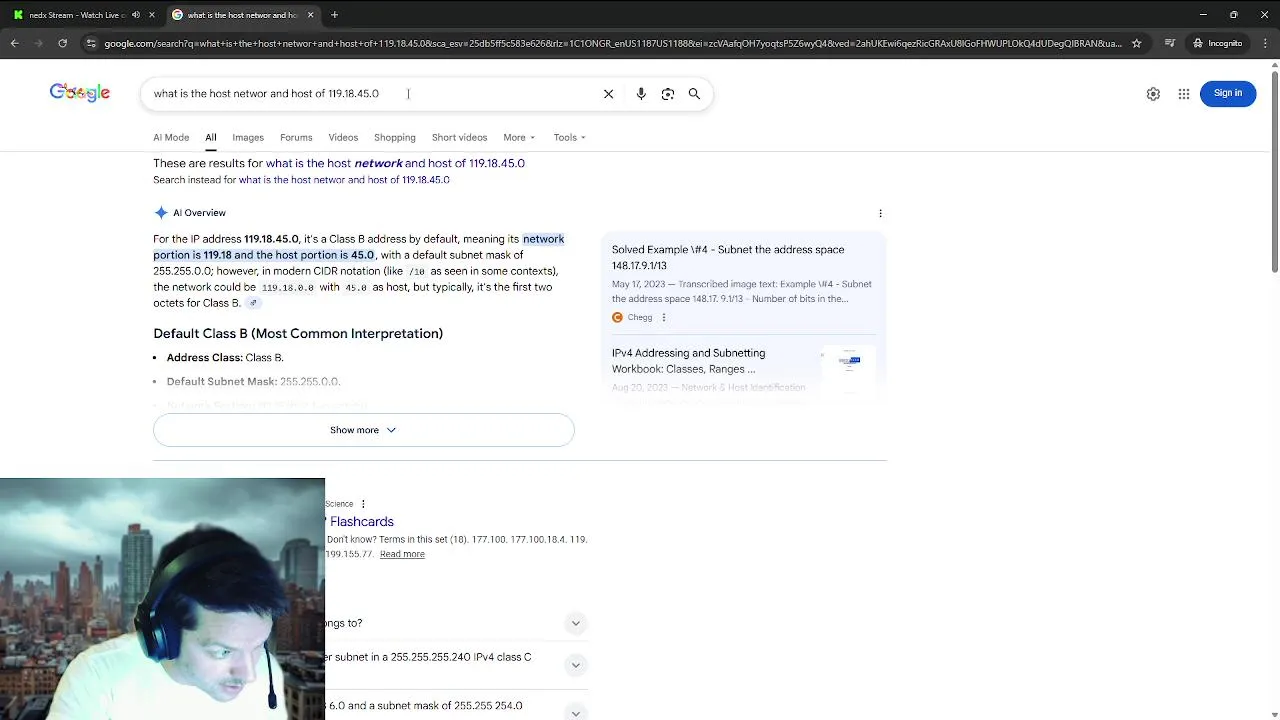Viewport: 1280px width, 720px height.
Task: Click the Incognito indicator
Action: point(1217,43)
